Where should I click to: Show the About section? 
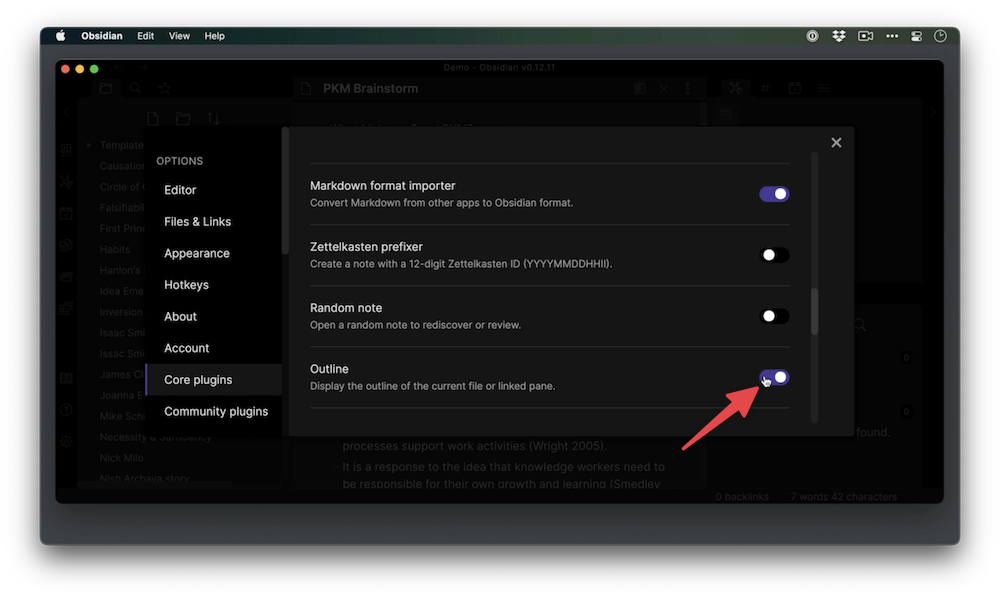point(180,317)
